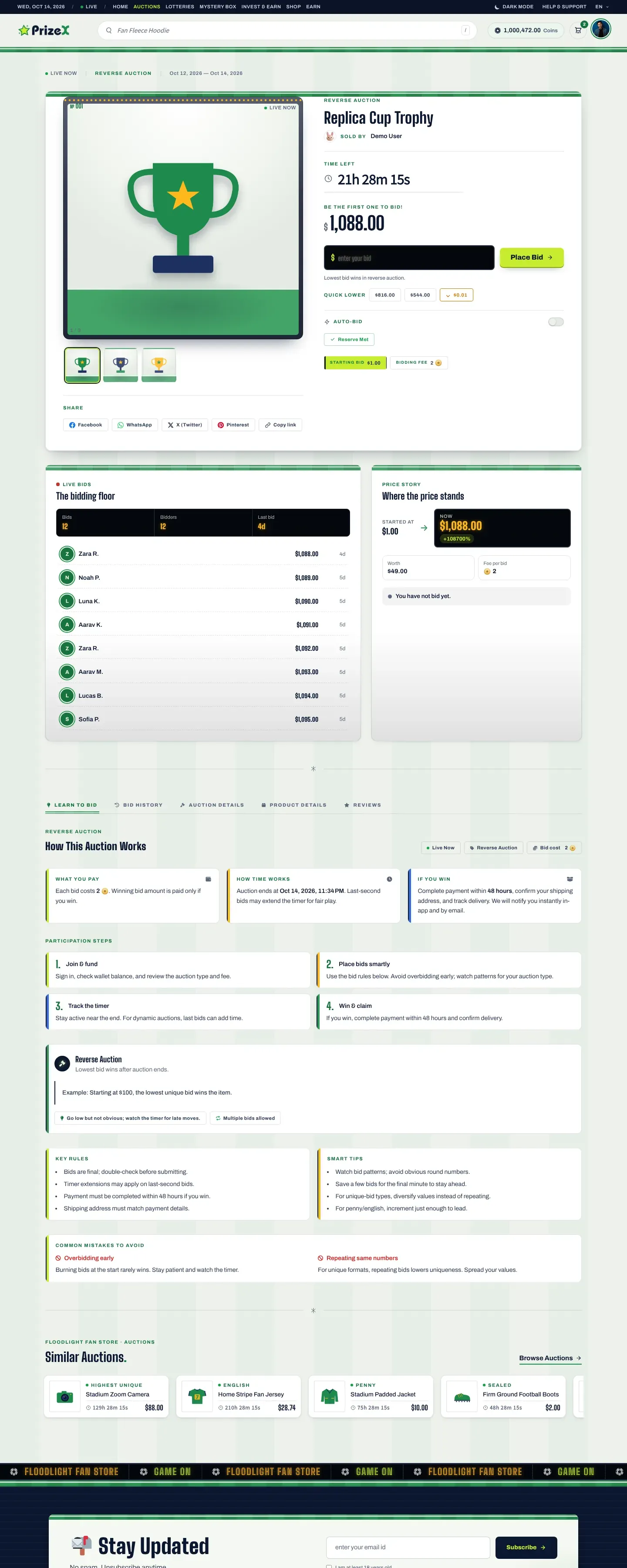Open the EN language dropdown

[x=602, y=7]
